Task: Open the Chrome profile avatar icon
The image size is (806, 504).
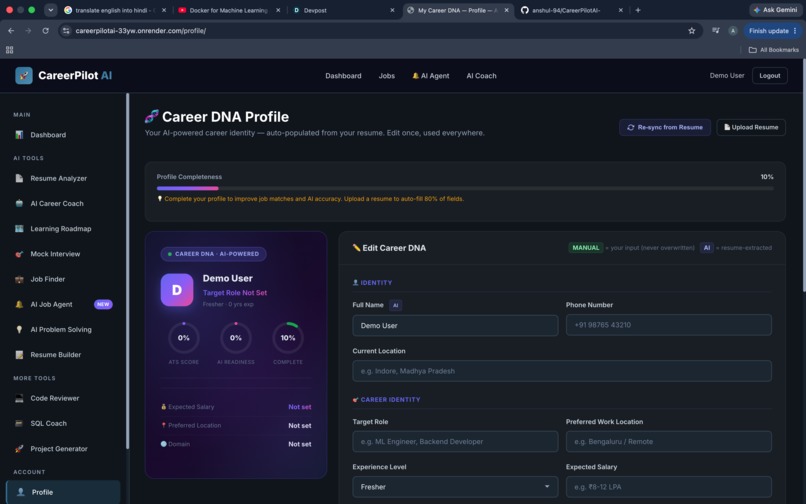Action: click(x=733, y=31)
